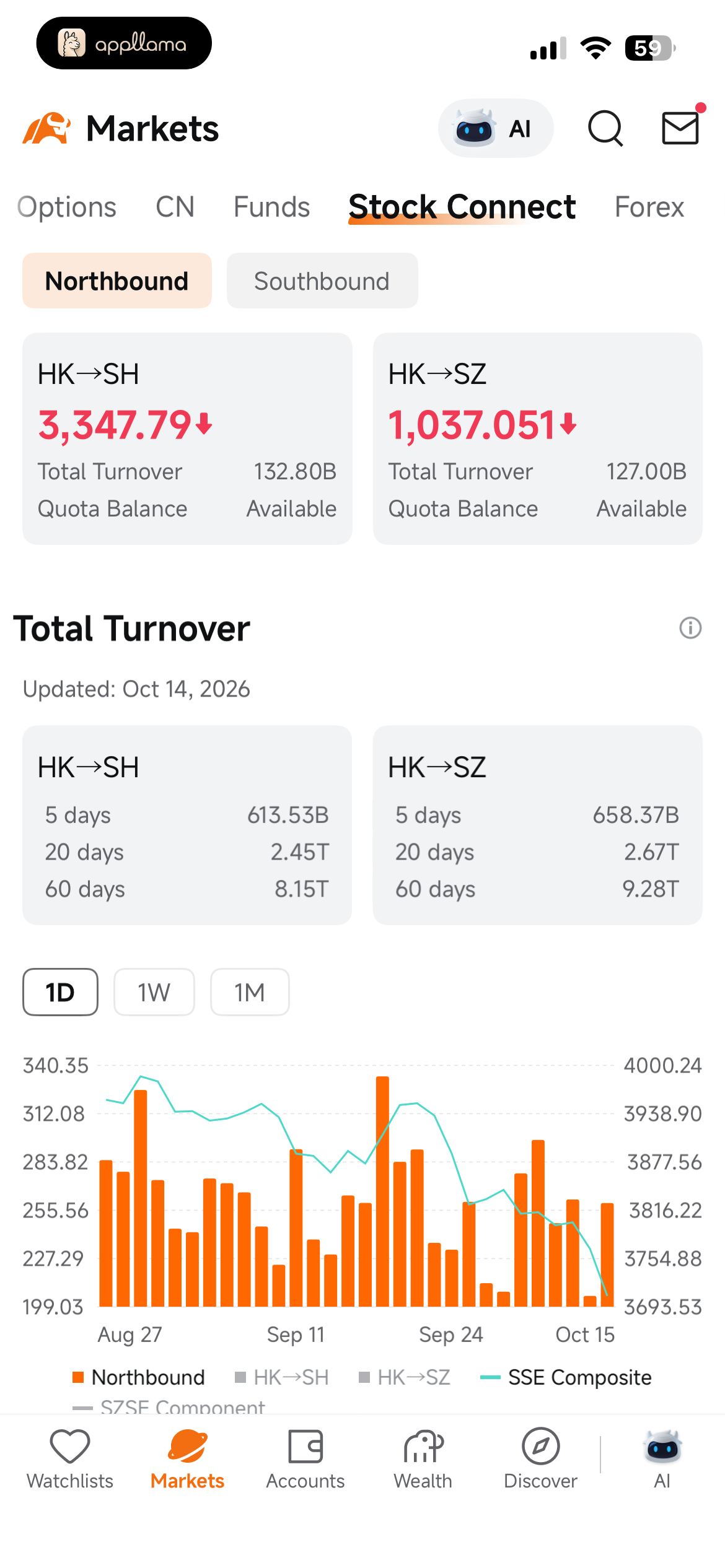
Task: Tap the HK→SH 5 days value 613.53B
Action: tap(288, 815)
